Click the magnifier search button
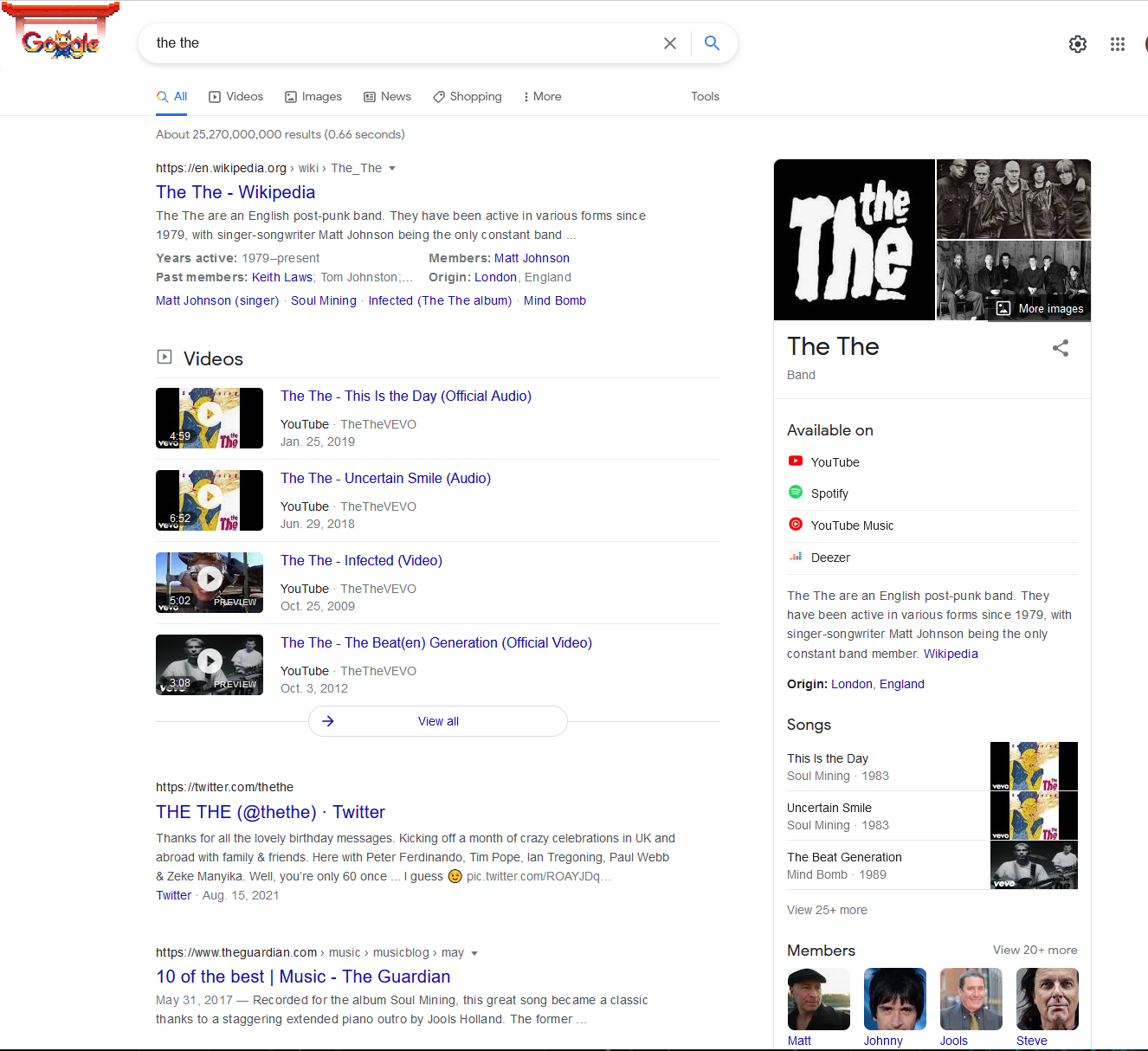Image resolution: width=1148 pixels, height=1051 pixels. [x=712, y=43]
